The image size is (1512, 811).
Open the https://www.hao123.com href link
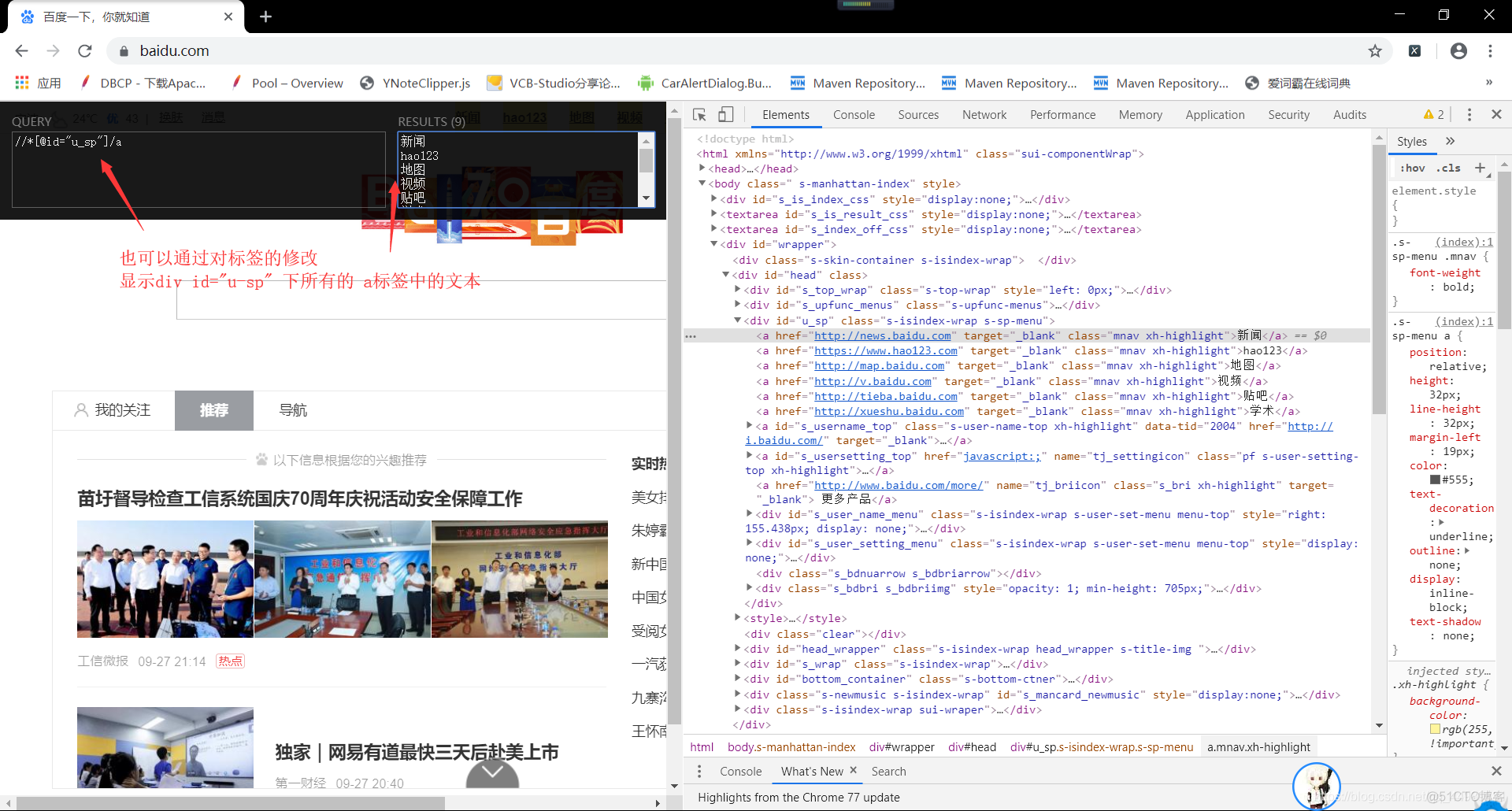pyautogui.click(x=886, y=350)
